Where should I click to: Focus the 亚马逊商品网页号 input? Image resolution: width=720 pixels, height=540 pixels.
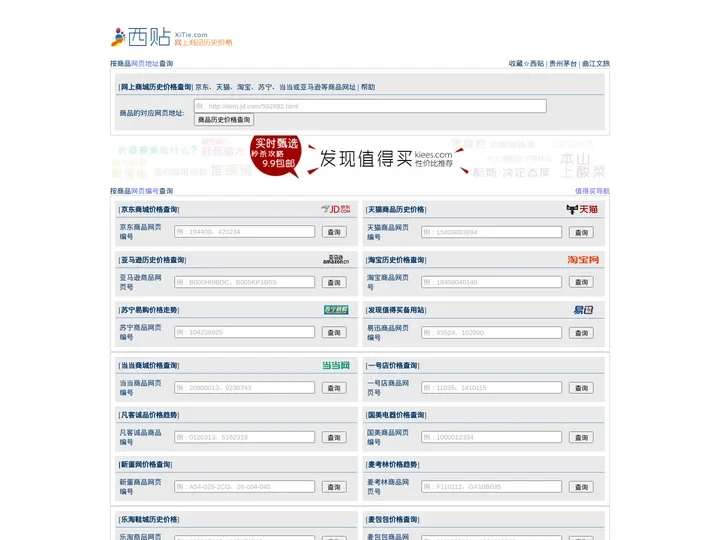[244, 282]
